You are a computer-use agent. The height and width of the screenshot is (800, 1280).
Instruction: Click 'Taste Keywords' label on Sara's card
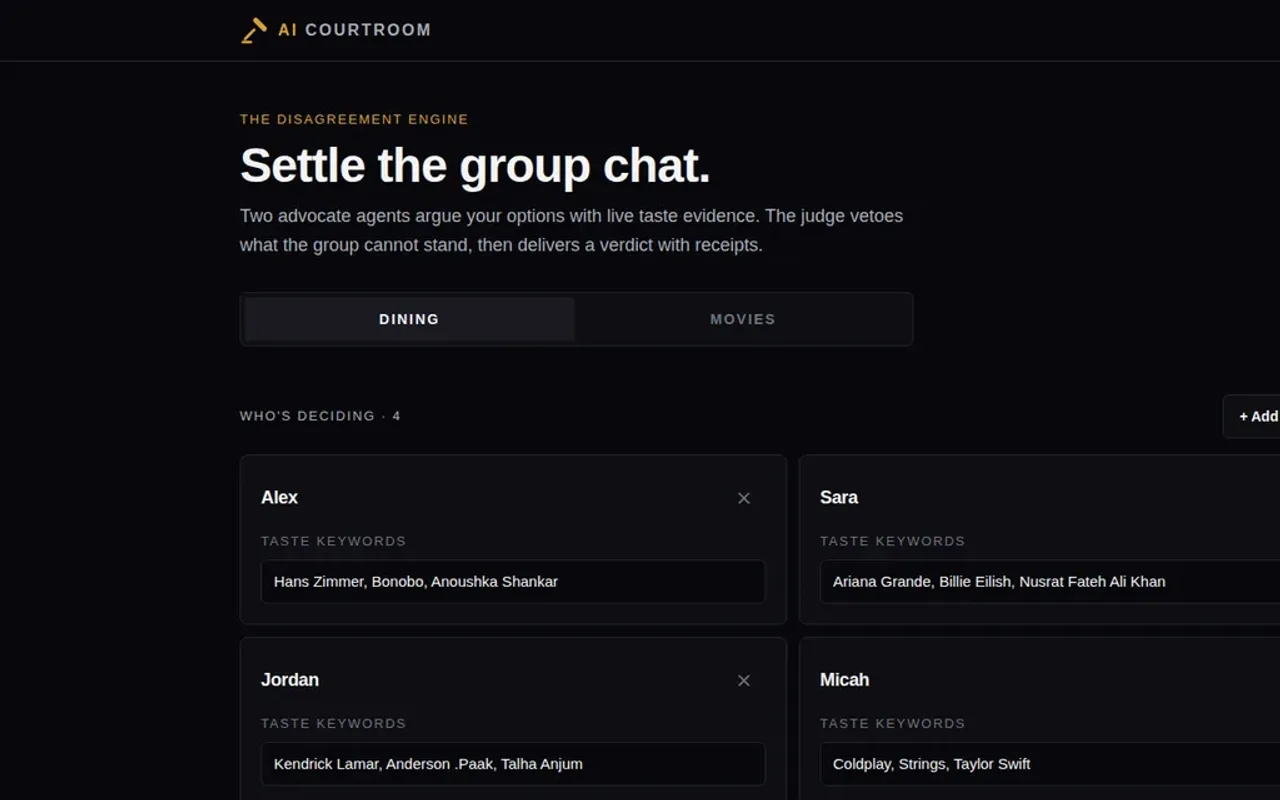pos(892,541)
